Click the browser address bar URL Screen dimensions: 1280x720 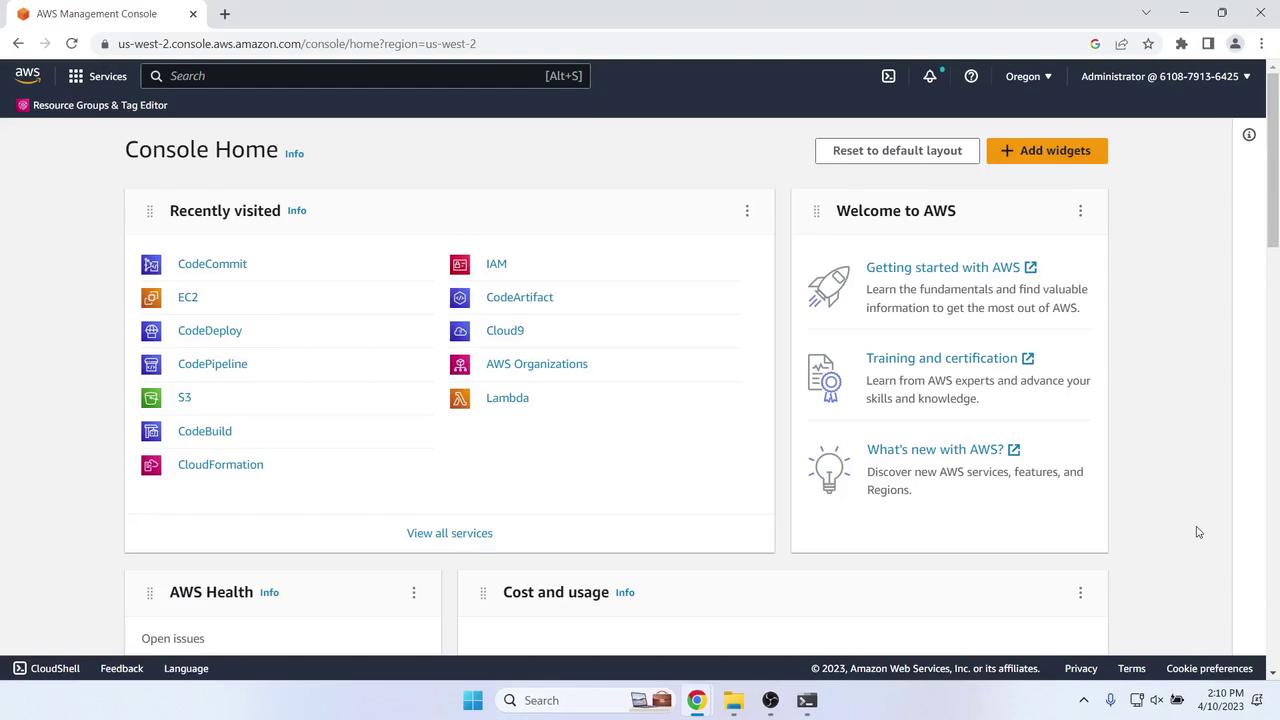(297, 44)
